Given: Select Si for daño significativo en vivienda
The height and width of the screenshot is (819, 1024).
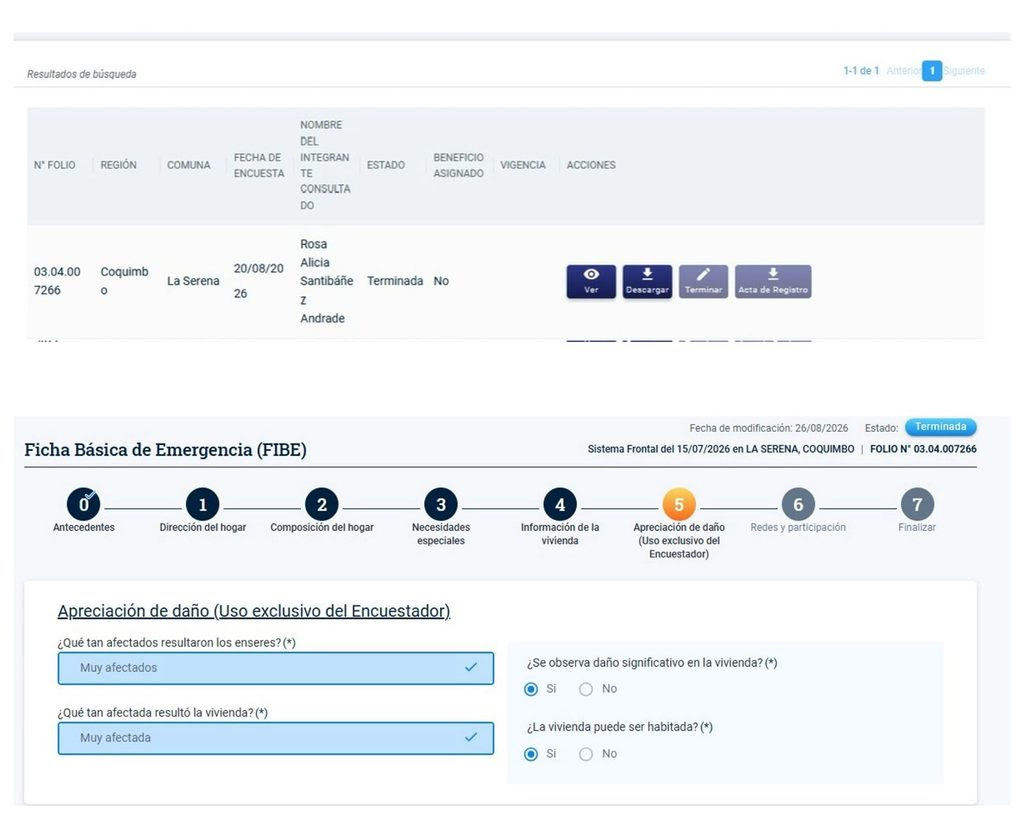Looking at the screenshot, I should click(531, 689).
